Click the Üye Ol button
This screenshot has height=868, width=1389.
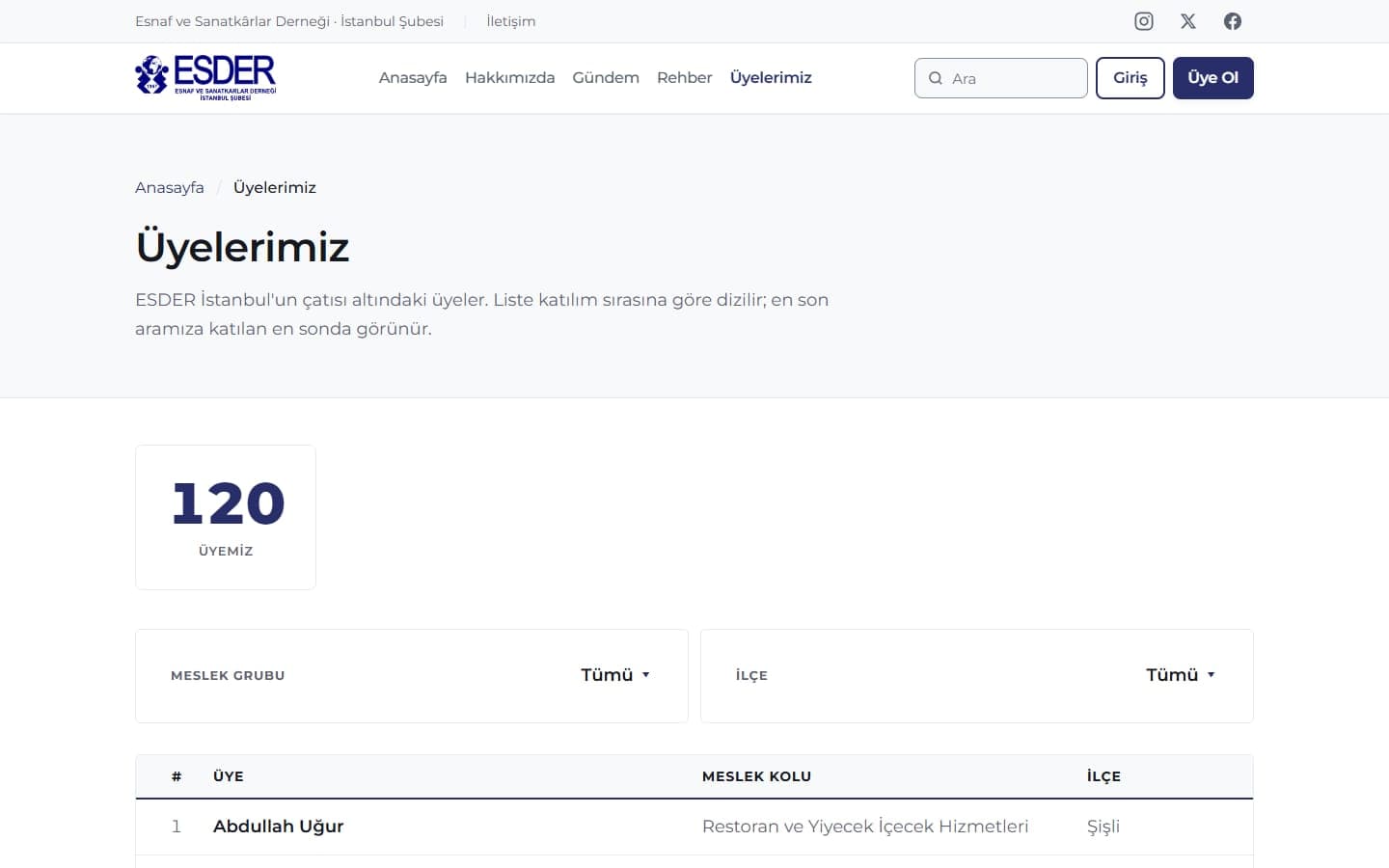tap(1213, 78)
